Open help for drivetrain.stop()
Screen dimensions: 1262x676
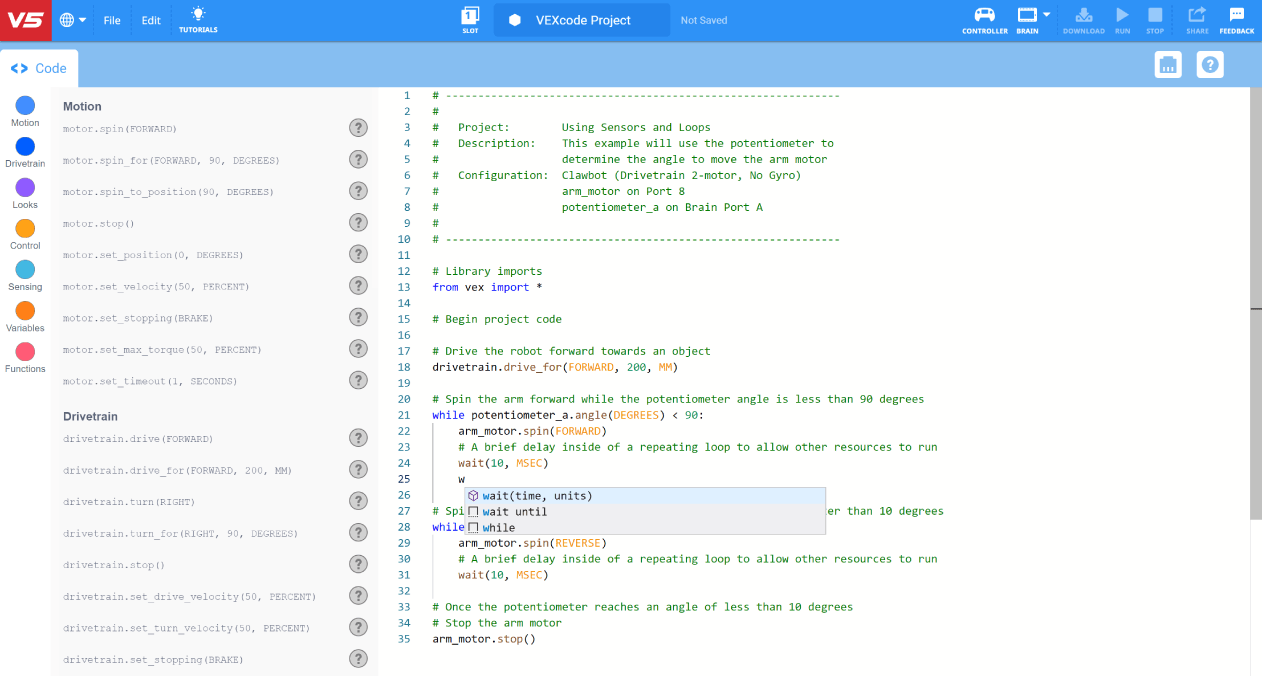(358, 563)
